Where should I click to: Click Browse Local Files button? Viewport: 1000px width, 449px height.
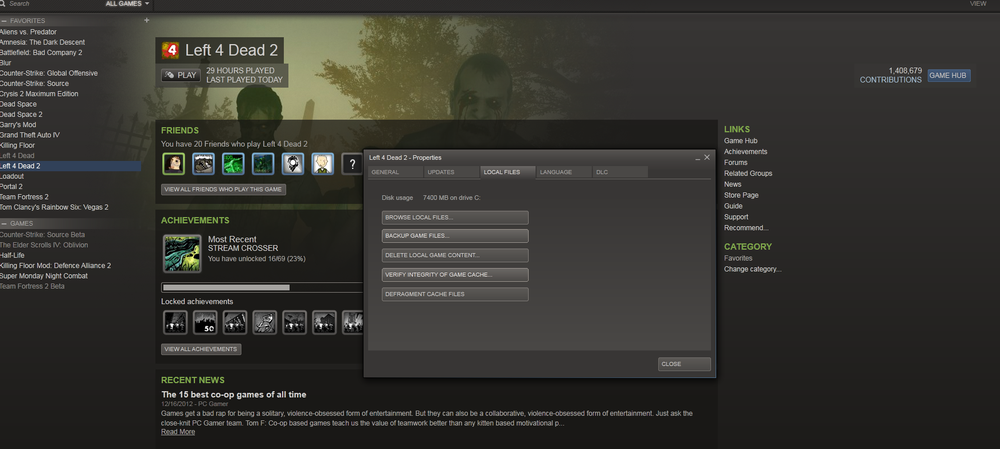tap(455, 217)
